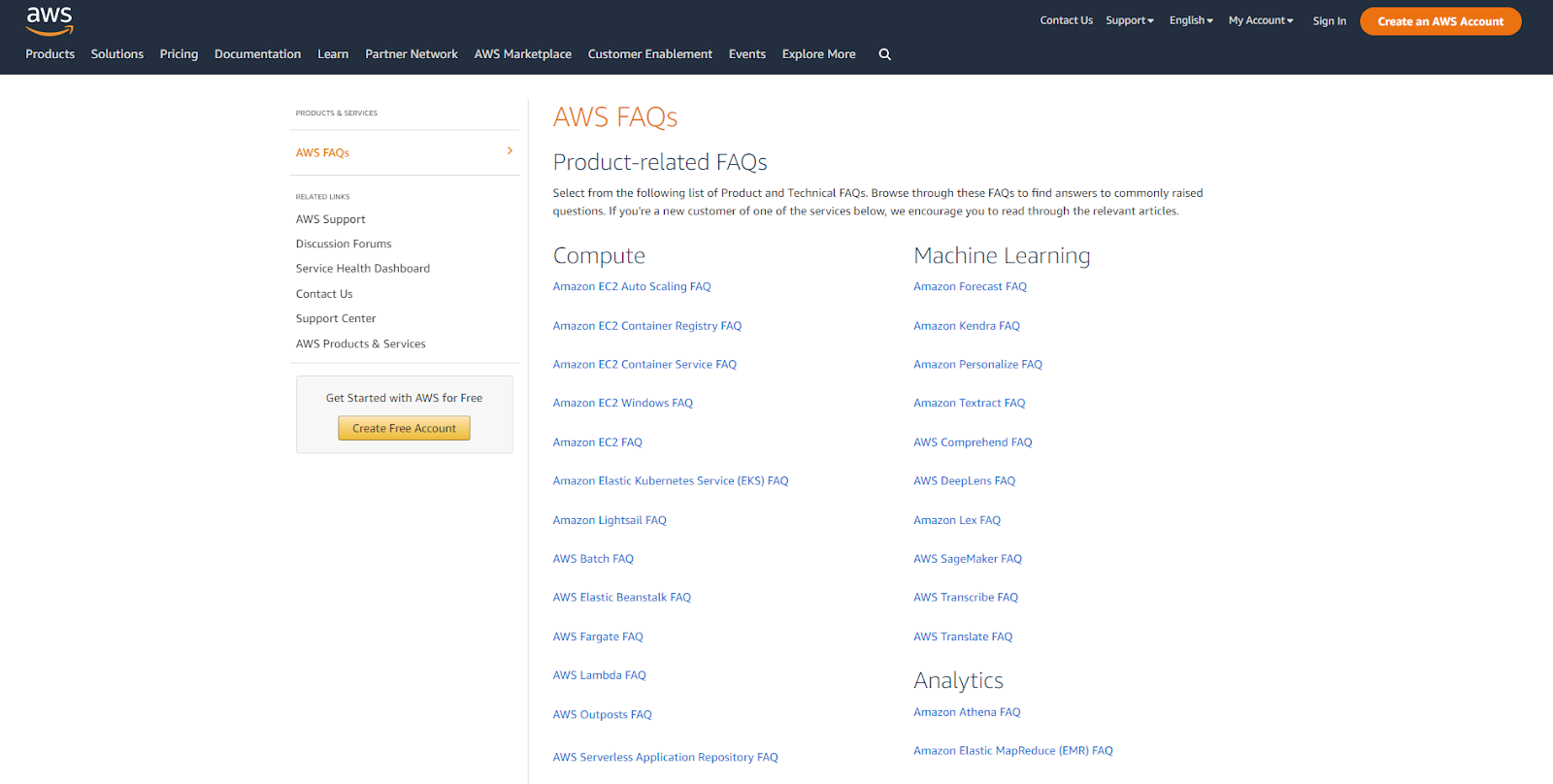The width and height of the screenshot is (1553, 784).
Task: Open Amazon EC2 Container Service FAQ
Action: [644, 365]
